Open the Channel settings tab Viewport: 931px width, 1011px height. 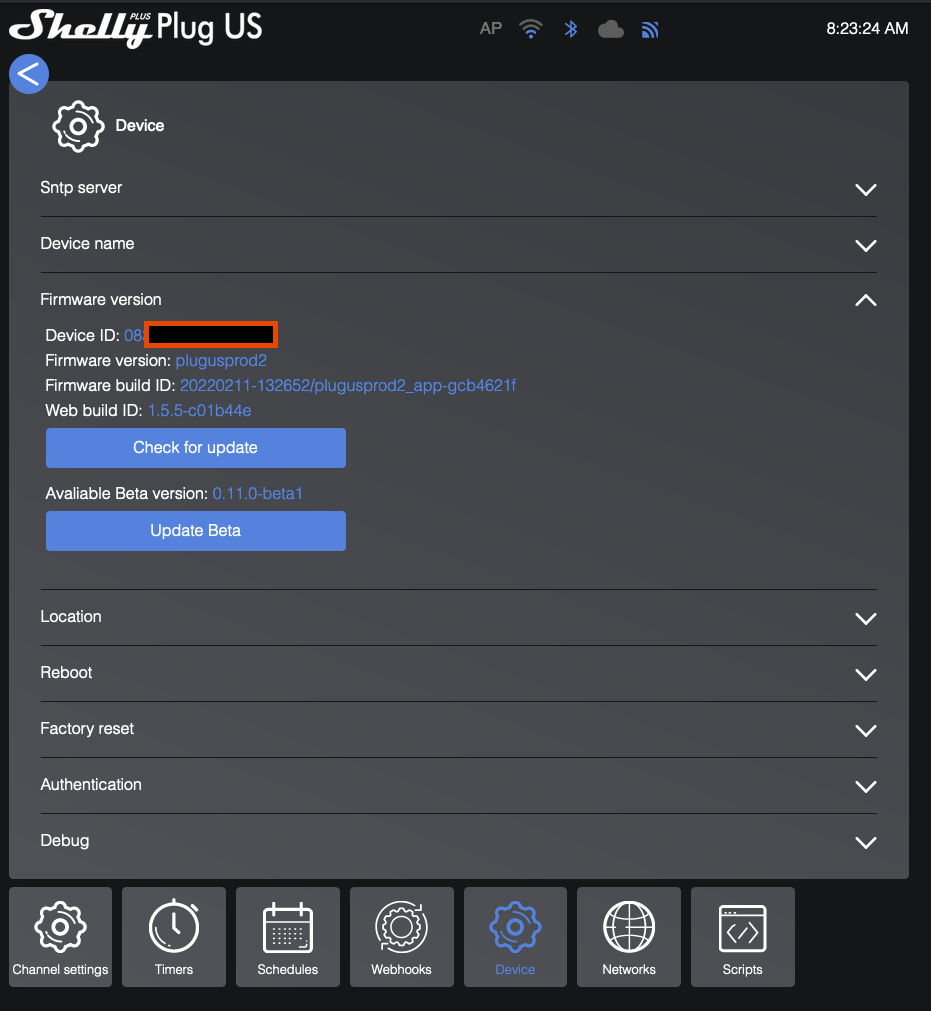click(x=61, y=937)
